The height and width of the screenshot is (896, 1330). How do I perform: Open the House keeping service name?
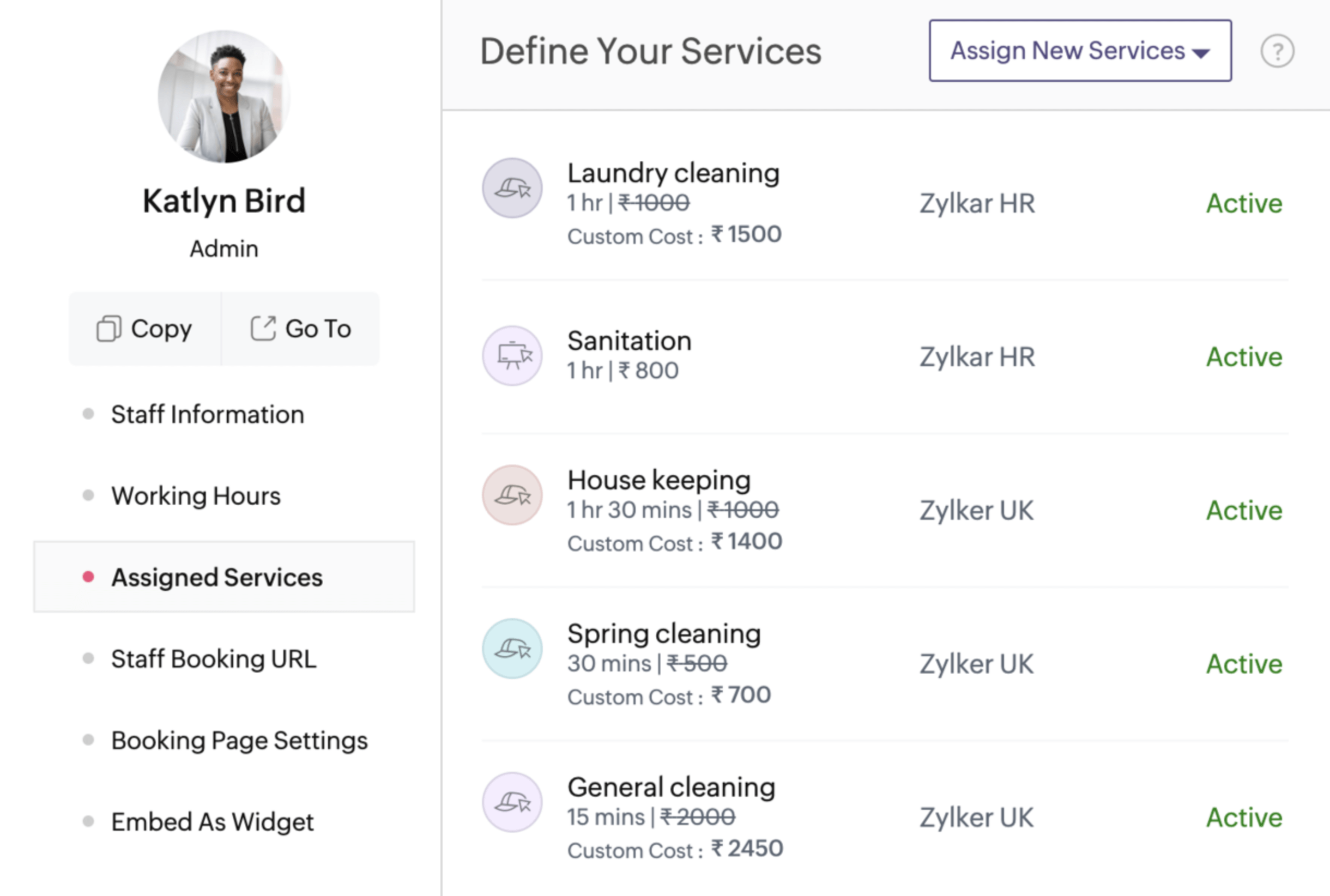(x=659, y=480)
